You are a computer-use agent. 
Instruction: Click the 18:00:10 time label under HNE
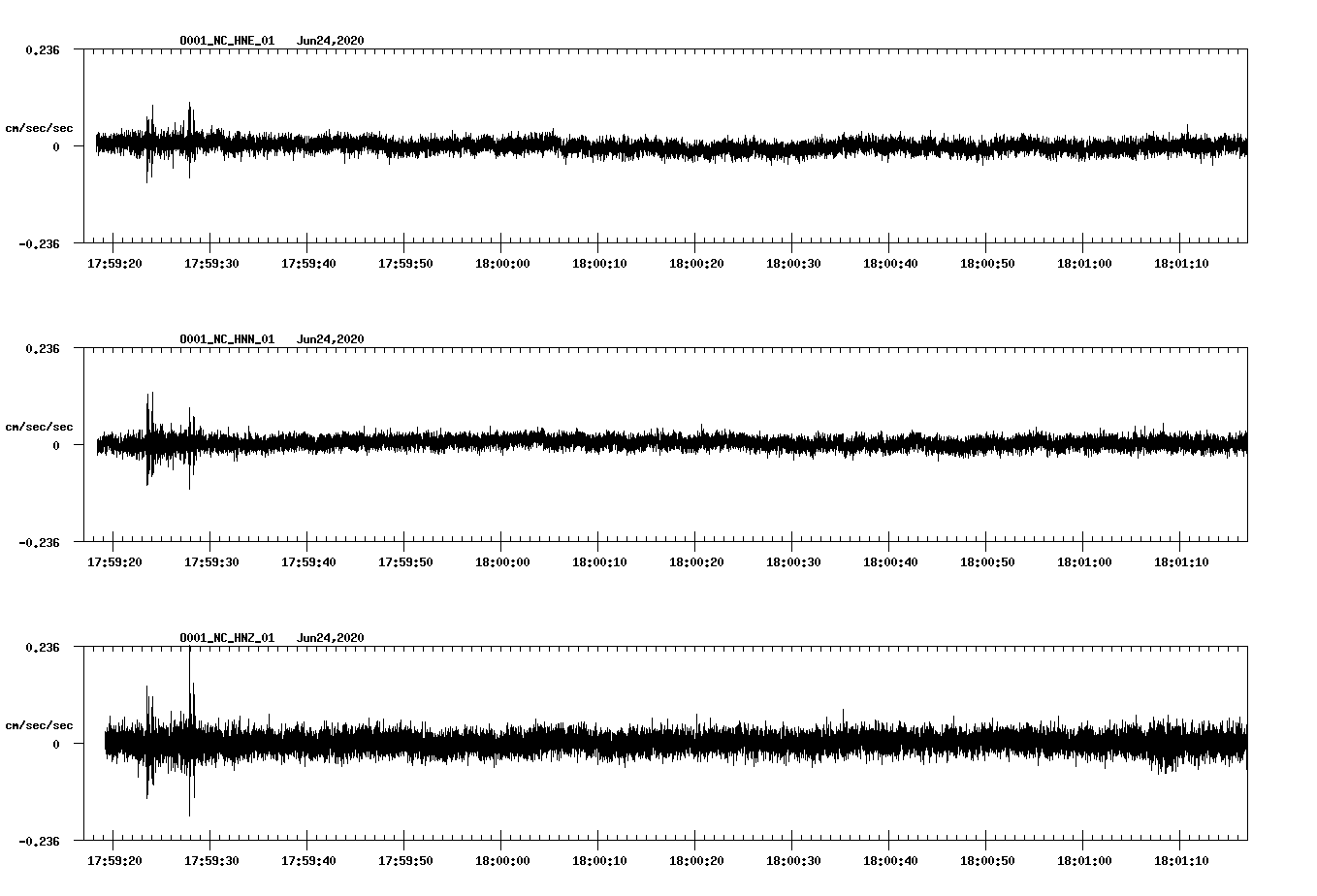tap(599, 263)
